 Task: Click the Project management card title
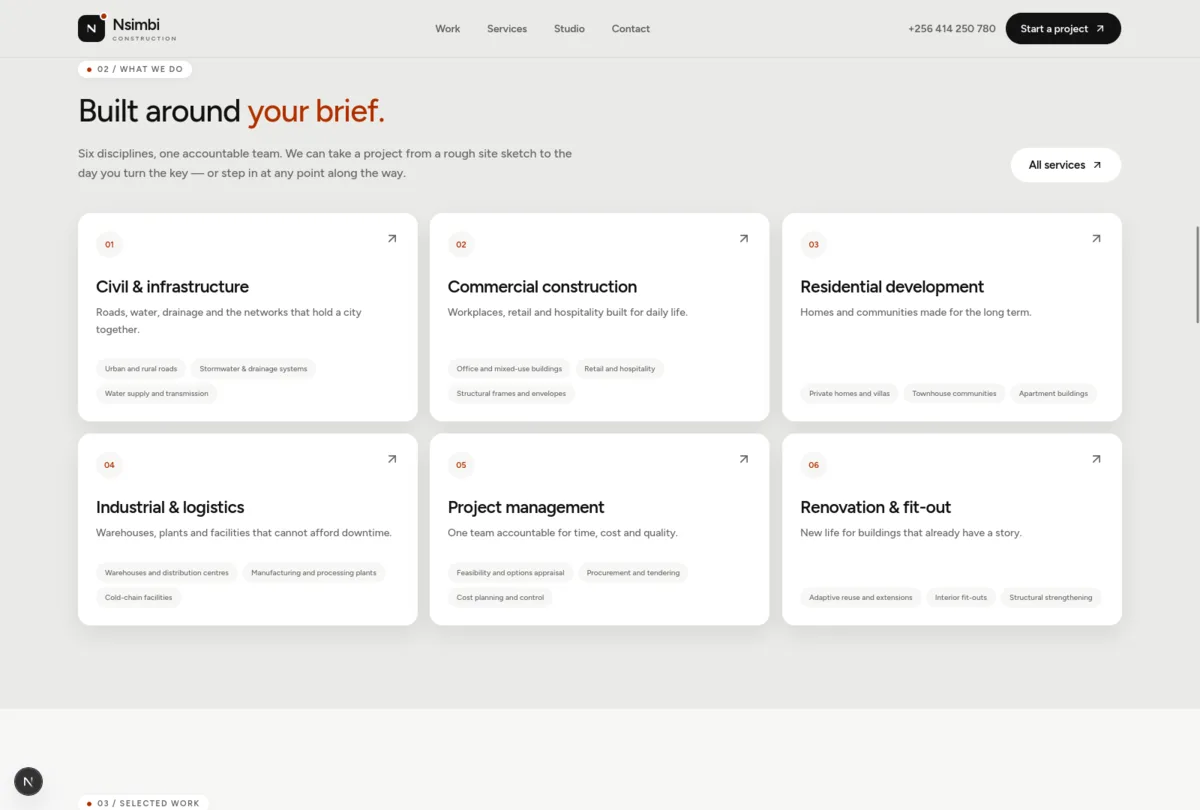(x=526, y=507)
